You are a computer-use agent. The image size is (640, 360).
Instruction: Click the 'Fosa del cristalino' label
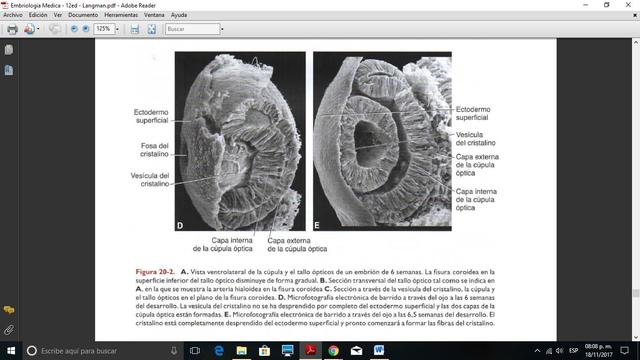[154, 150]
